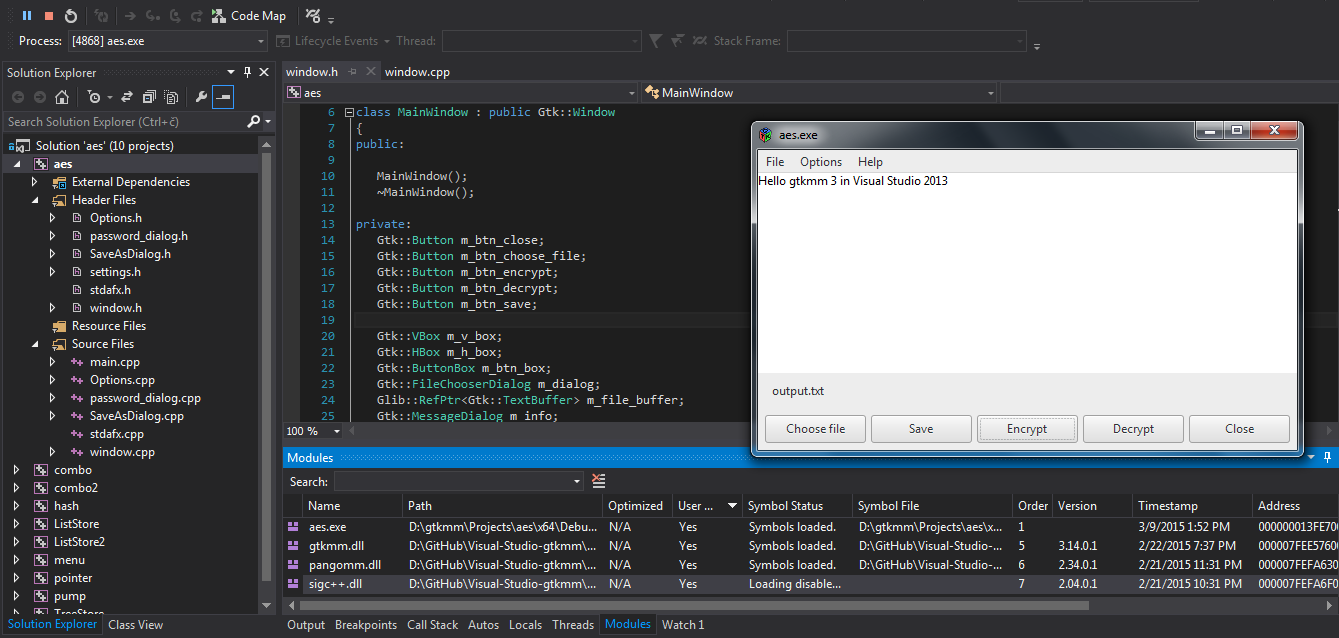Screen dimensions: 1339x638
Task: Stop debugging with the red square icon
Action: 47,16
